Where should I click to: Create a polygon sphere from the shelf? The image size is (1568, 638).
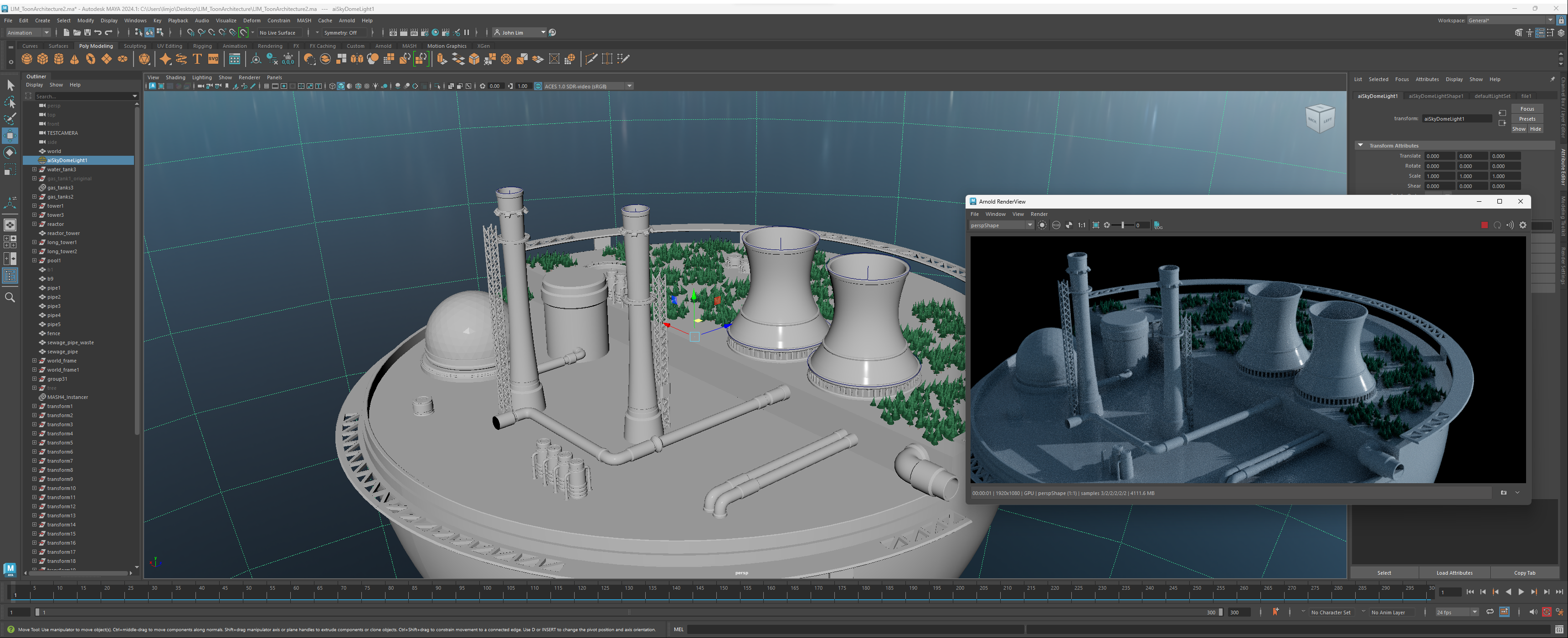[x=27, y=59]
